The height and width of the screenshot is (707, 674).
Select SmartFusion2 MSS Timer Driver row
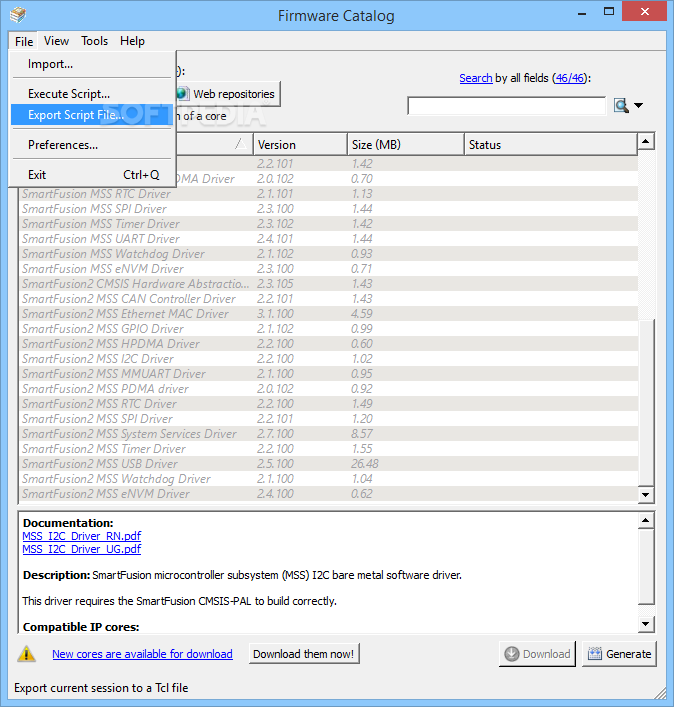pos(328,449)
